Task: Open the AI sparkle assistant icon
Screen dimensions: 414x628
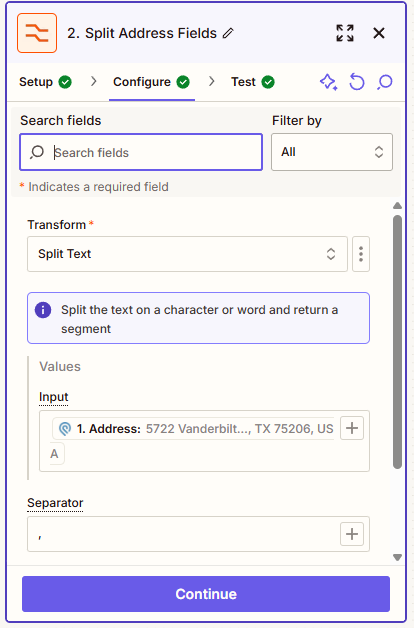Action: point(328,82)
